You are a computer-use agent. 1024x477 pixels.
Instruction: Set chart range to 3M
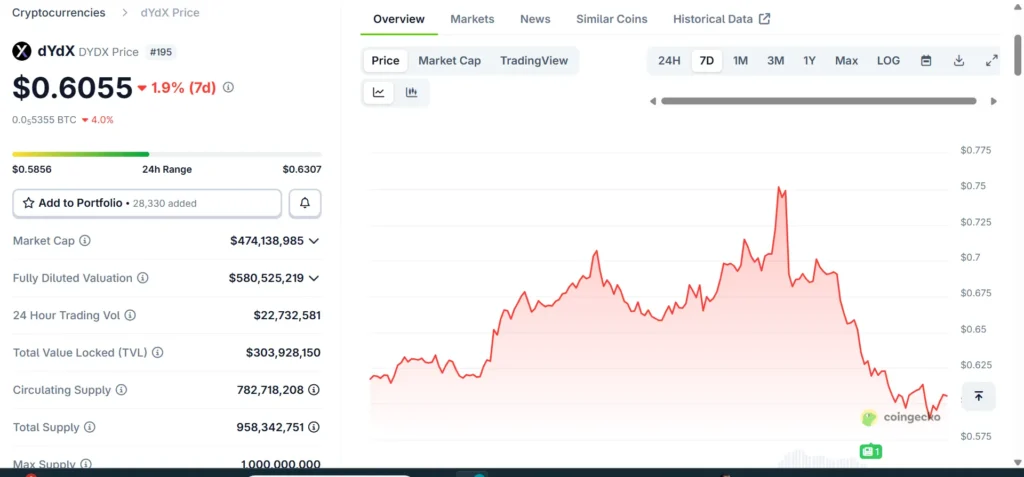click(x=776, y=61)
